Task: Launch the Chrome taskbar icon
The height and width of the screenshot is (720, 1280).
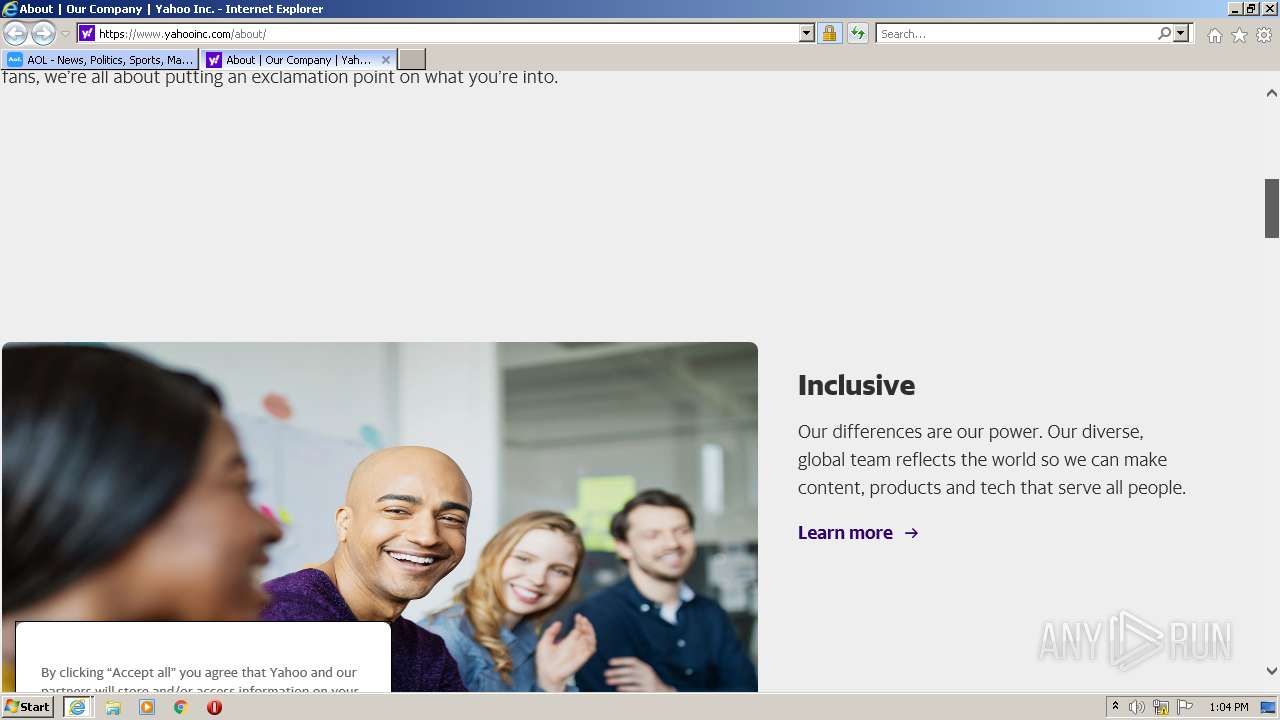Action: click(181, 707)
